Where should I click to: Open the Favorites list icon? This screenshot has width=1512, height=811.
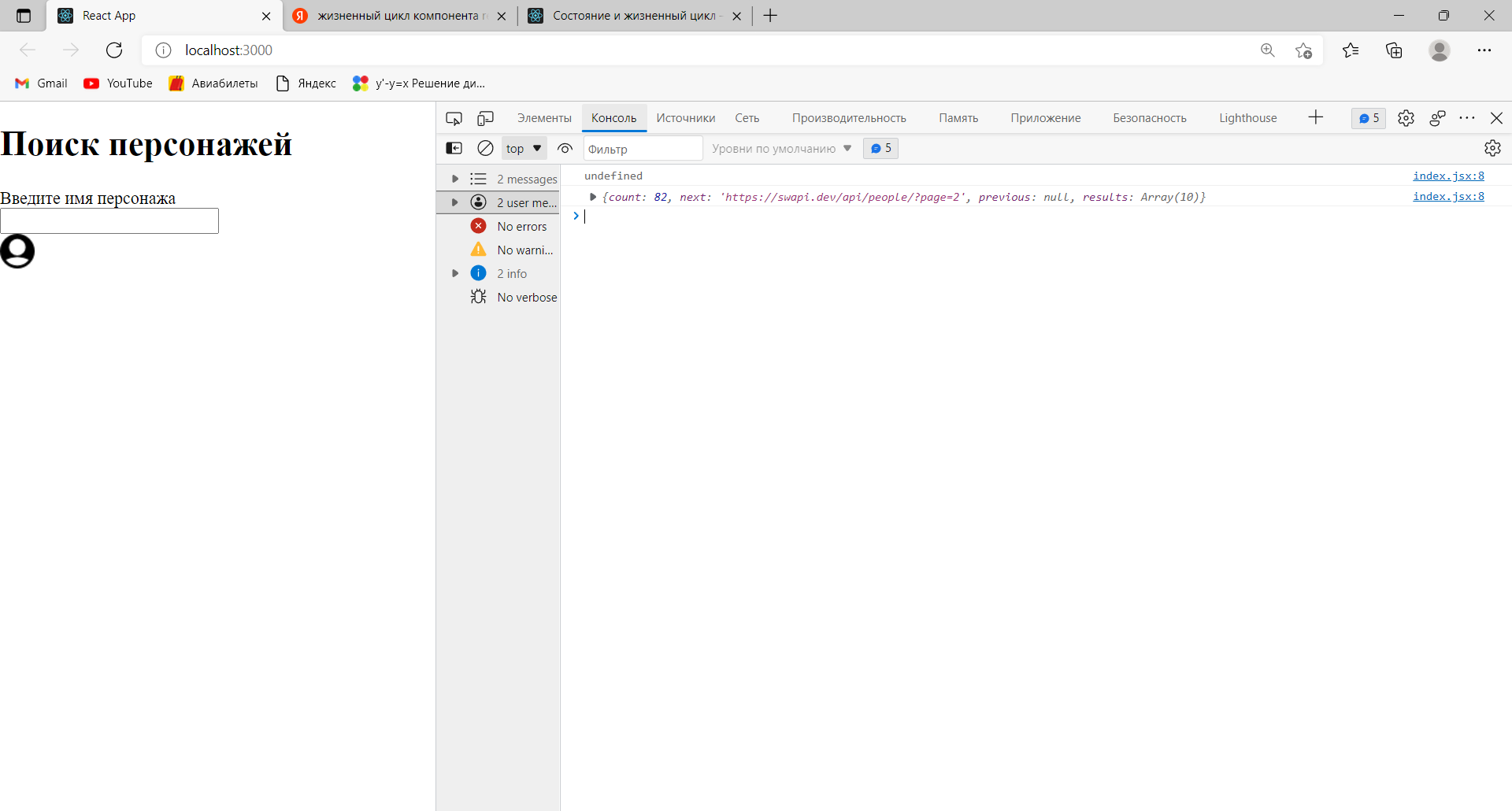(x=1351, y=50)
